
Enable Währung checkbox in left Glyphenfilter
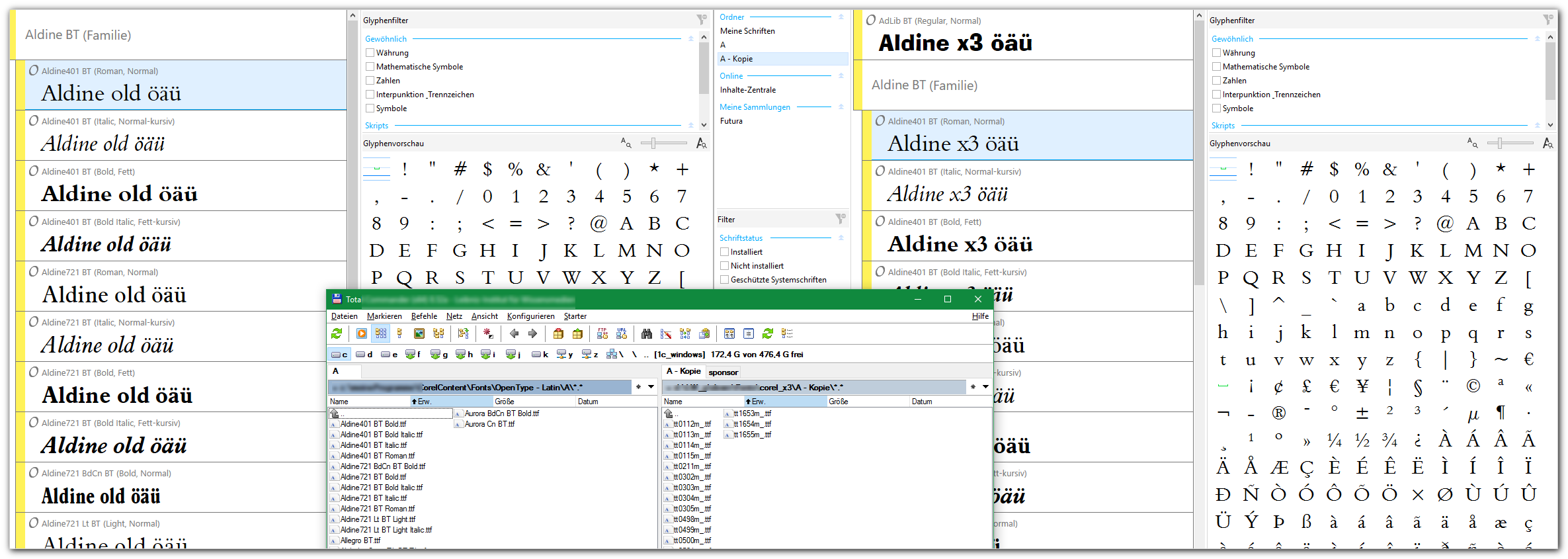(x=370, y=53)
